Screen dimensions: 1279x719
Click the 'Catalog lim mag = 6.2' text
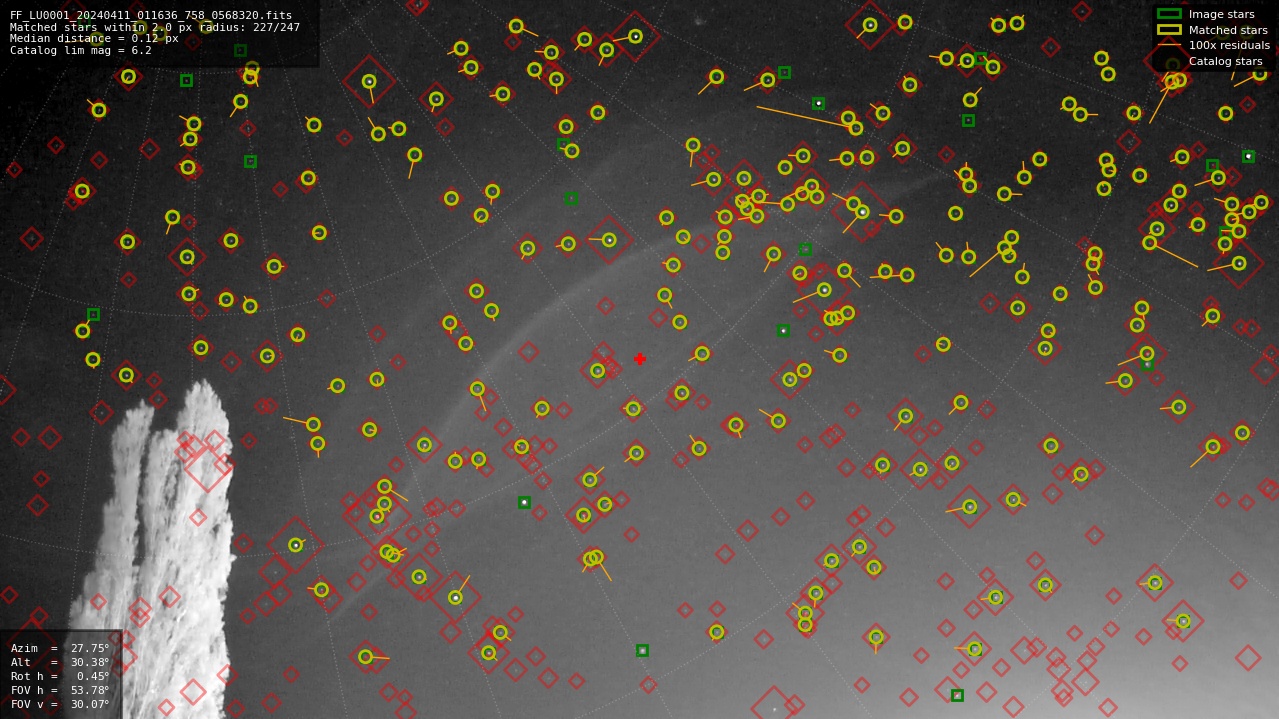tap(81, 50)
